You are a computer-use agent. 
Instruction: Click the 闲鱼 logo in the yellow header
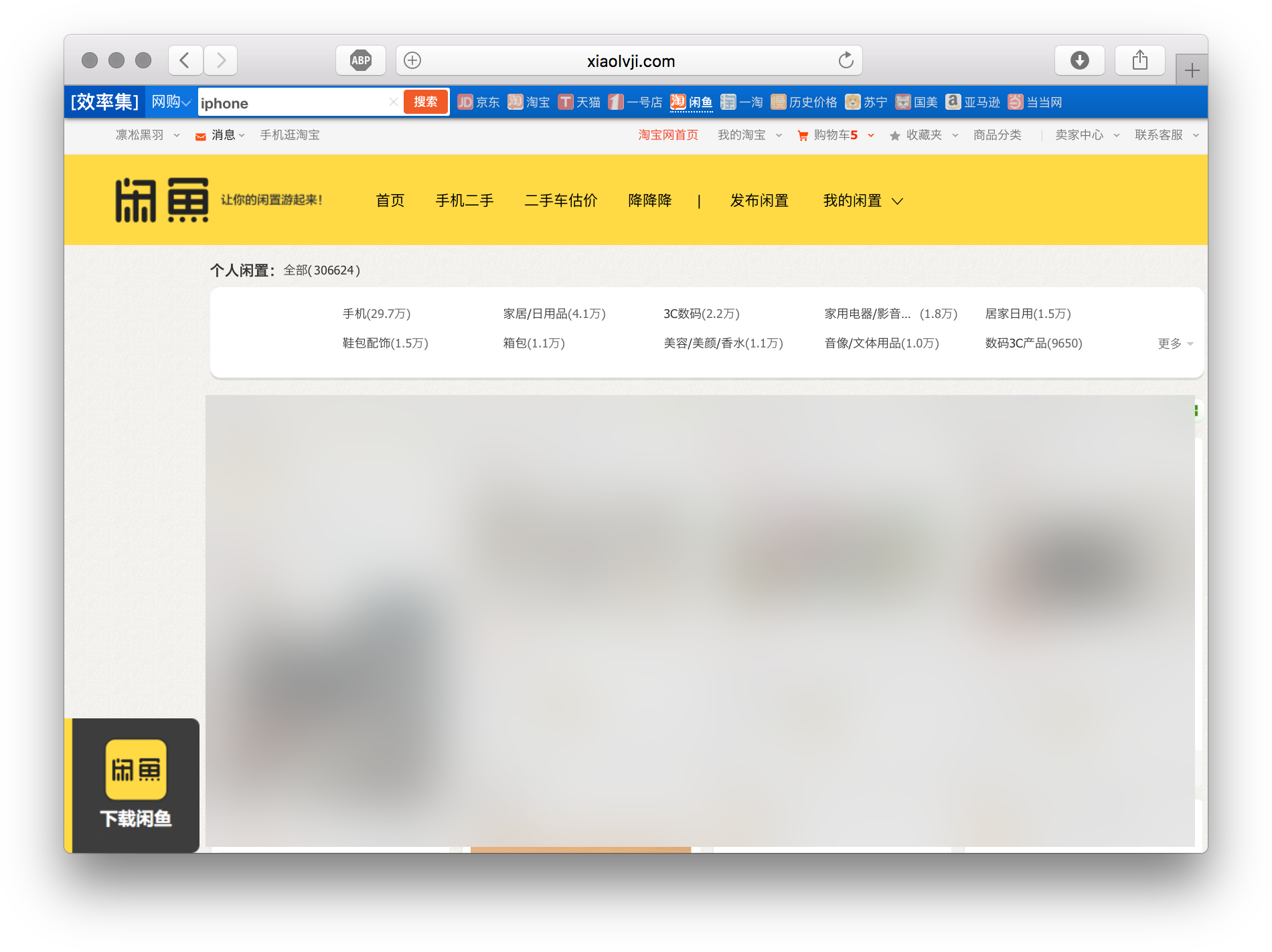coord(162,200)
